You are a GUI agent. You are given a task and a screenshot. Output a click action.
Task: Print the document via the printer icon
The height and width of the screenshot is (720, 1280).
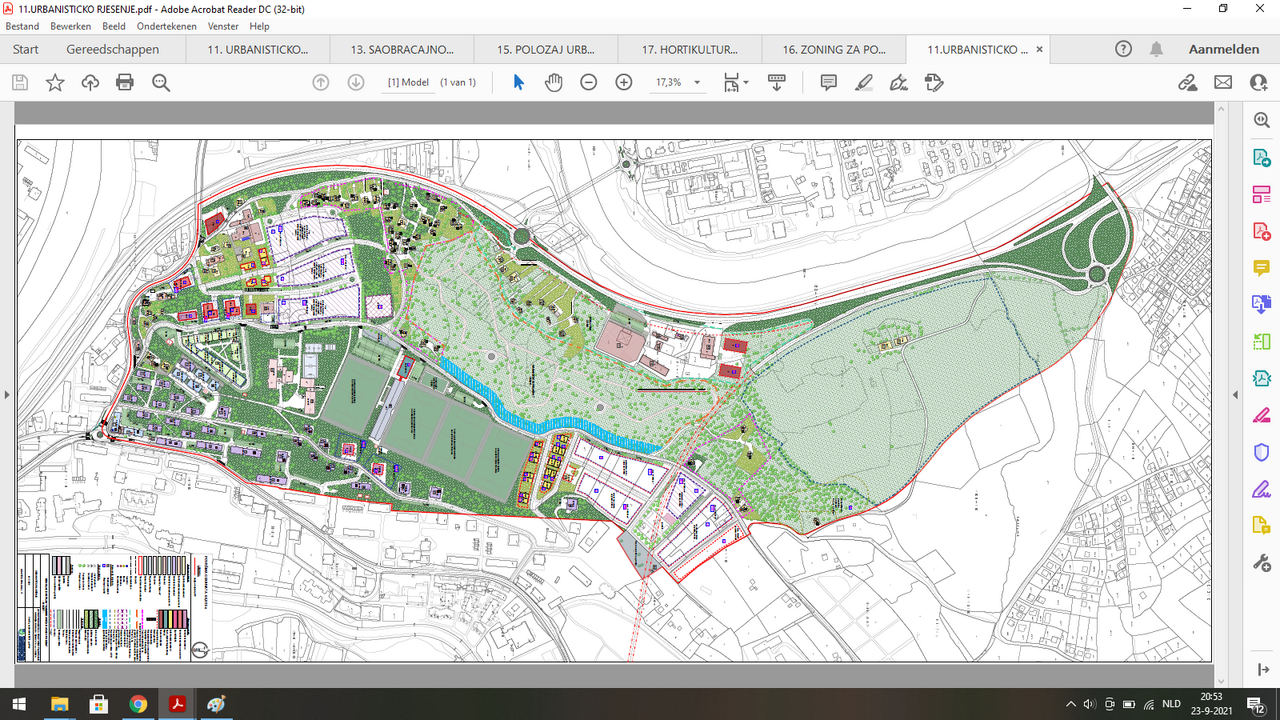point(125,82)
